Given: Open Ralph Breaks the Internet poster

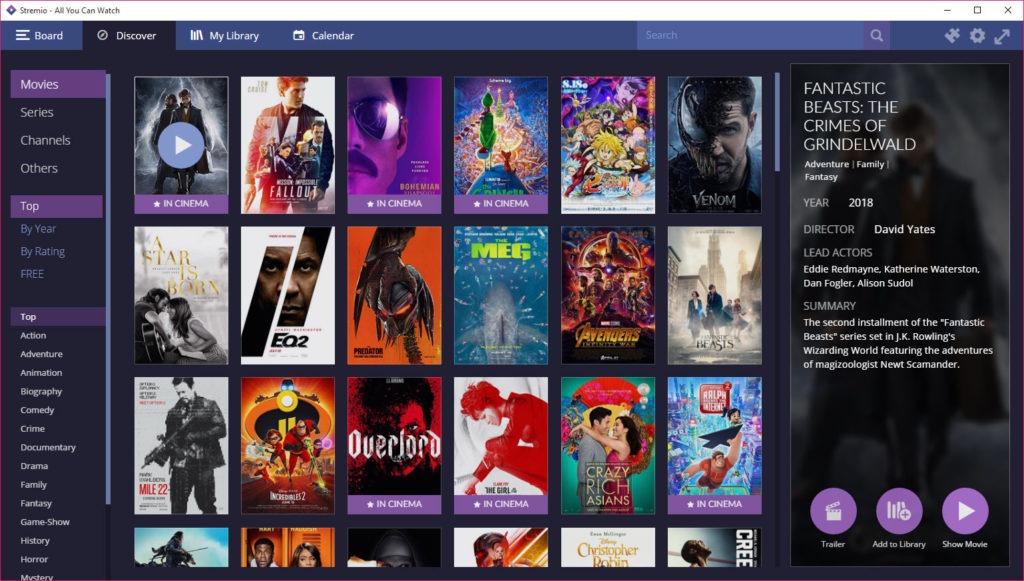Looking at the screenshot, I should click(x=714, y=445).
